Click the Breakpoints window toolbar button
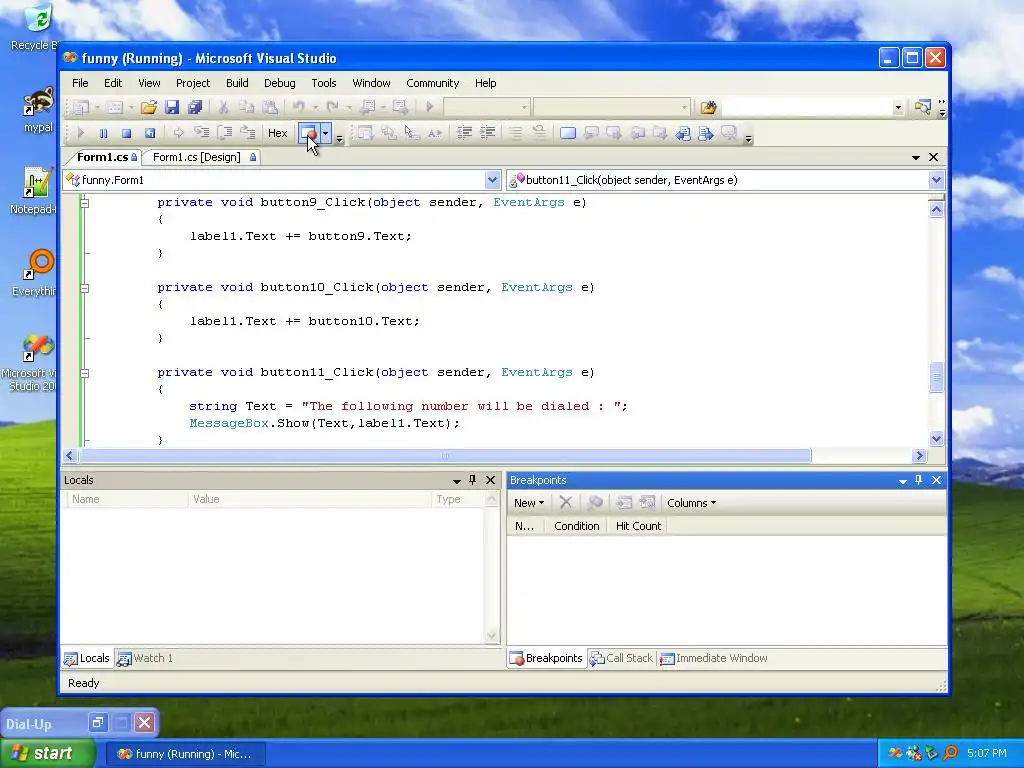The image size is (1024, 768). click(x=309, y=133)
